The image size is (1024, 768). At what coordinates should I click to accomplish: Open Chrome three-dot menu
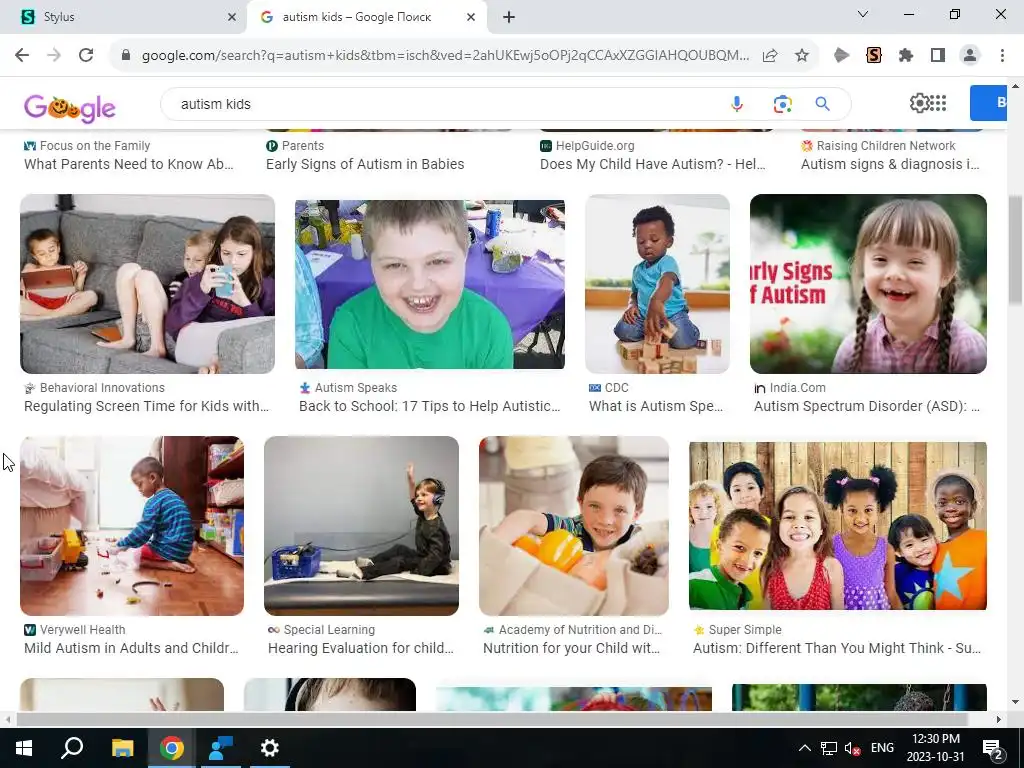point(1002,56)
